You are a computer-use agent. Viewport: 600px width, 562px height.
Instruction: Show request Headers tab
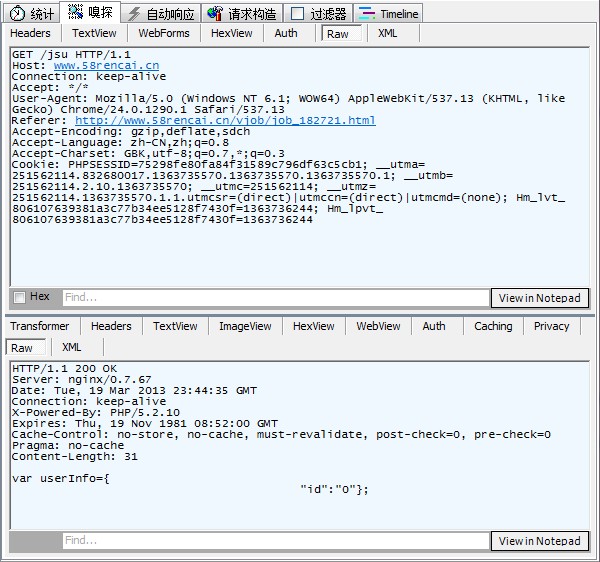click(30, 33)
